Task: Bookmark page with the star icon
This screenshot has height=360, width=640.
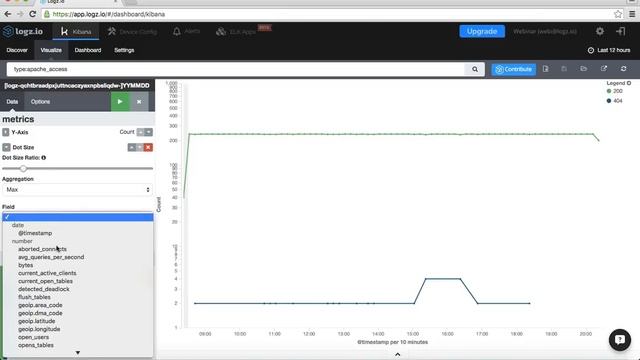Action: pyautogui.click(x=618, y=14)
